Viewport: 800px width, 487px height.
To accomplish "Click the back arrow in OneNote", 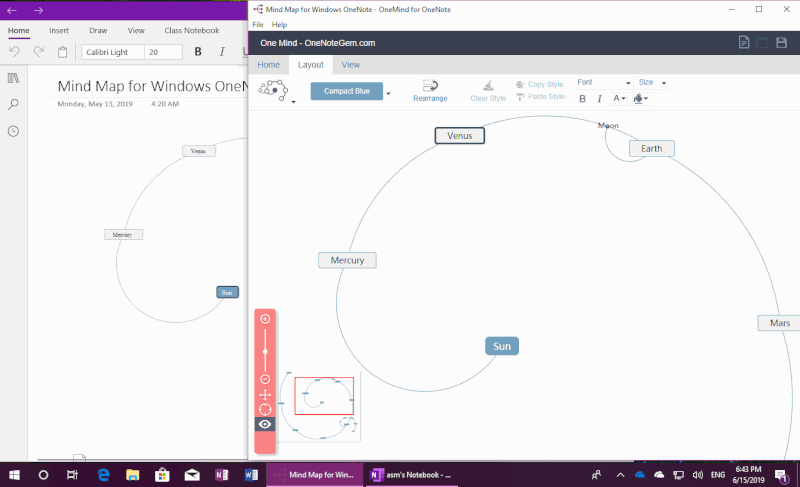I will (12, 10).
